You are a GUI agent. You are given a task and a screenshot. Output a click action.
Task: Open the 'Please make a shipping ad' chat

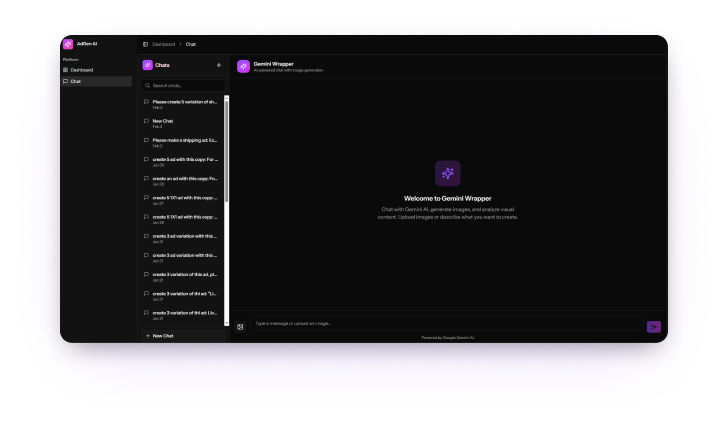[x=184, y=142]
